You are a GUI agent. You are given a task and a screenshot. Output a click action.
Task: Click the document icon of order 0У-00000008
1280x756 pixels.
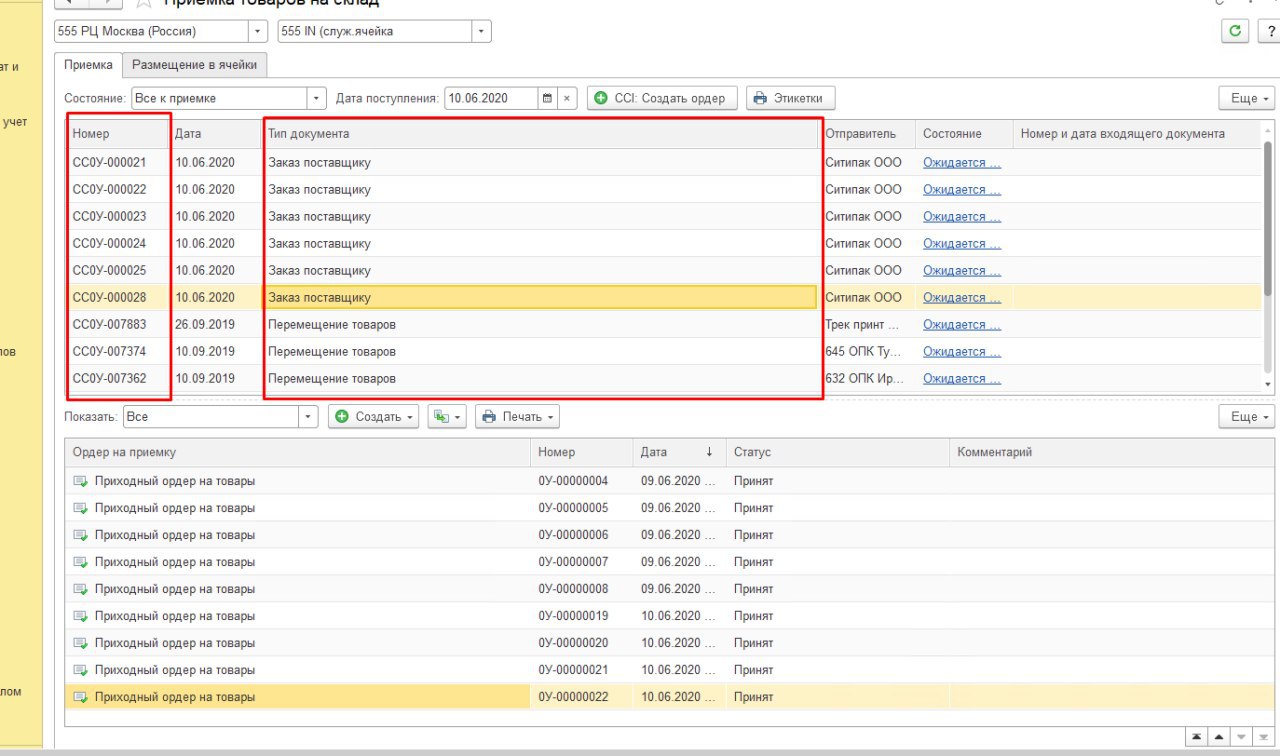click(80, 589)
